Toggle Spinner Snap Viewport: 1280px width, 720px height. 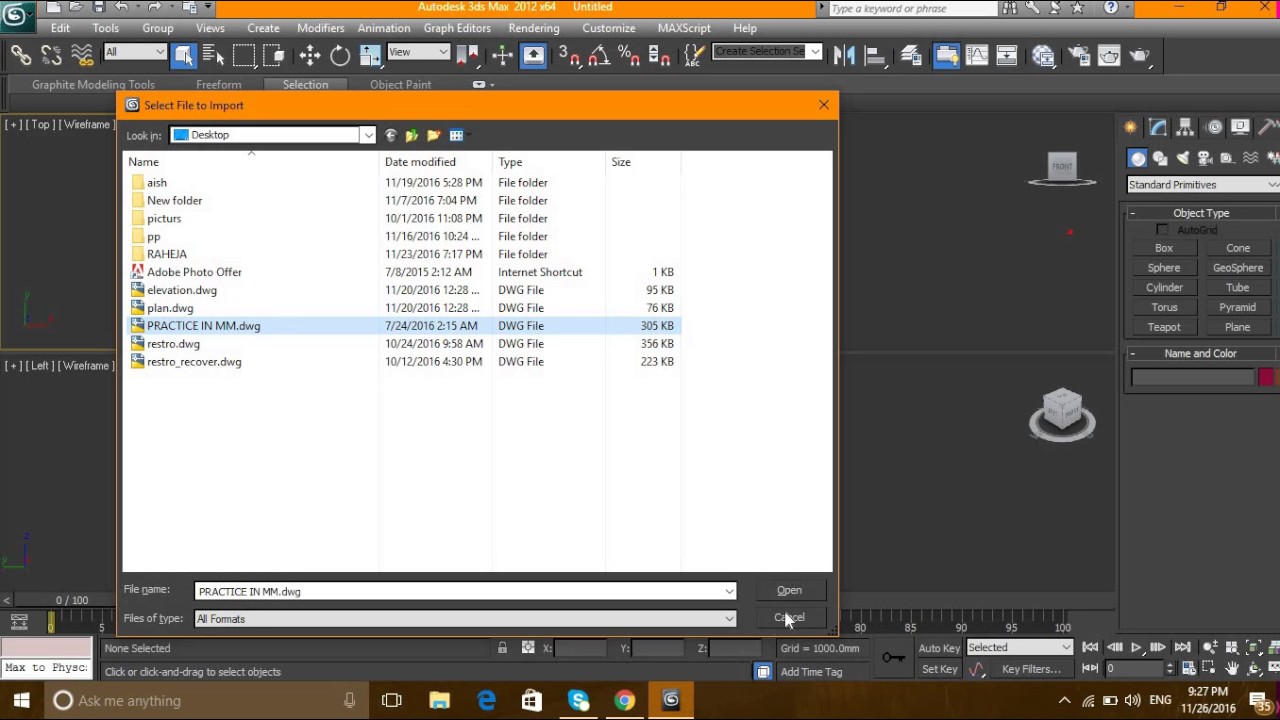pos(659,55)
